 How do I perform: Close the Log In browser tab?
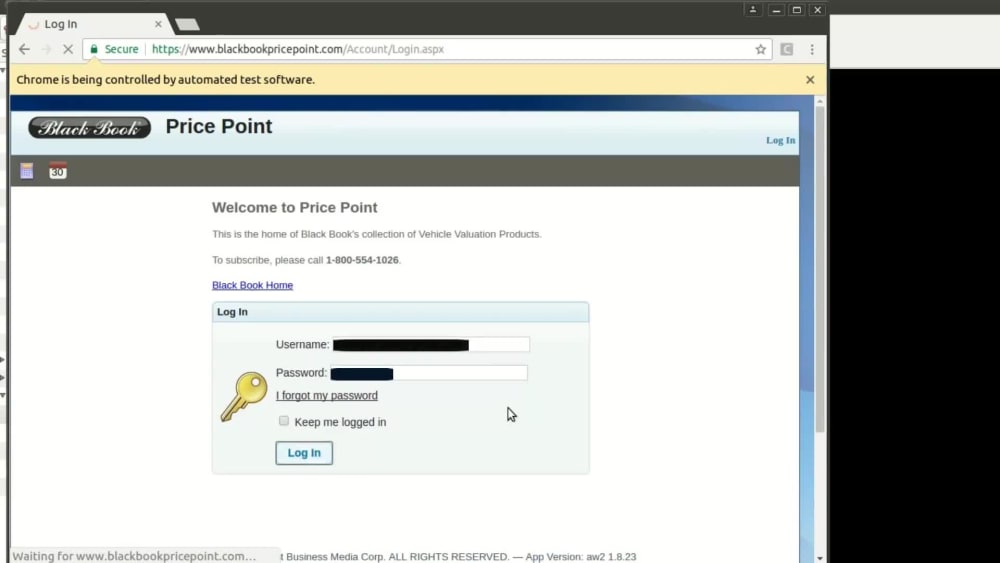tap(158, 24)
